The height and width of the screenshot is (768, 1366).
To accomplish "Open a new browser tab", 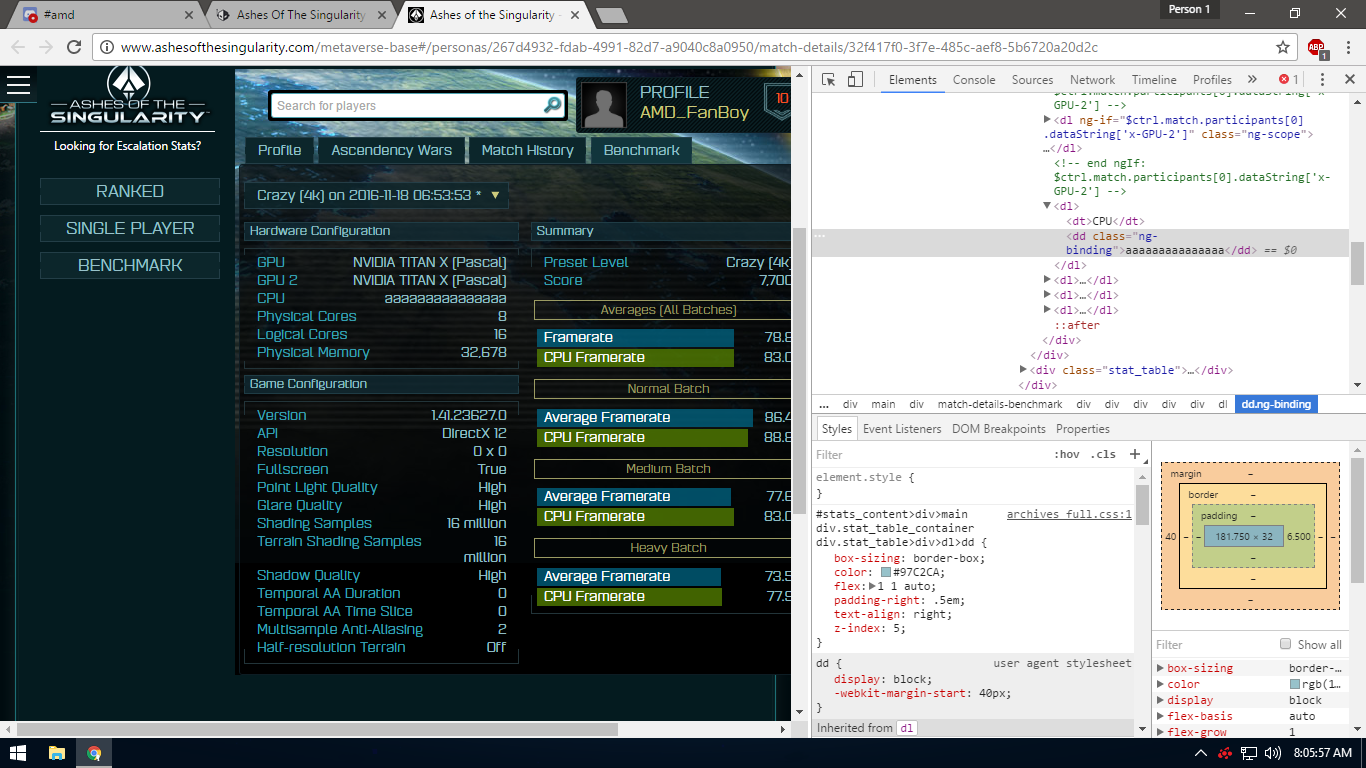I will [x=611, y=15].
